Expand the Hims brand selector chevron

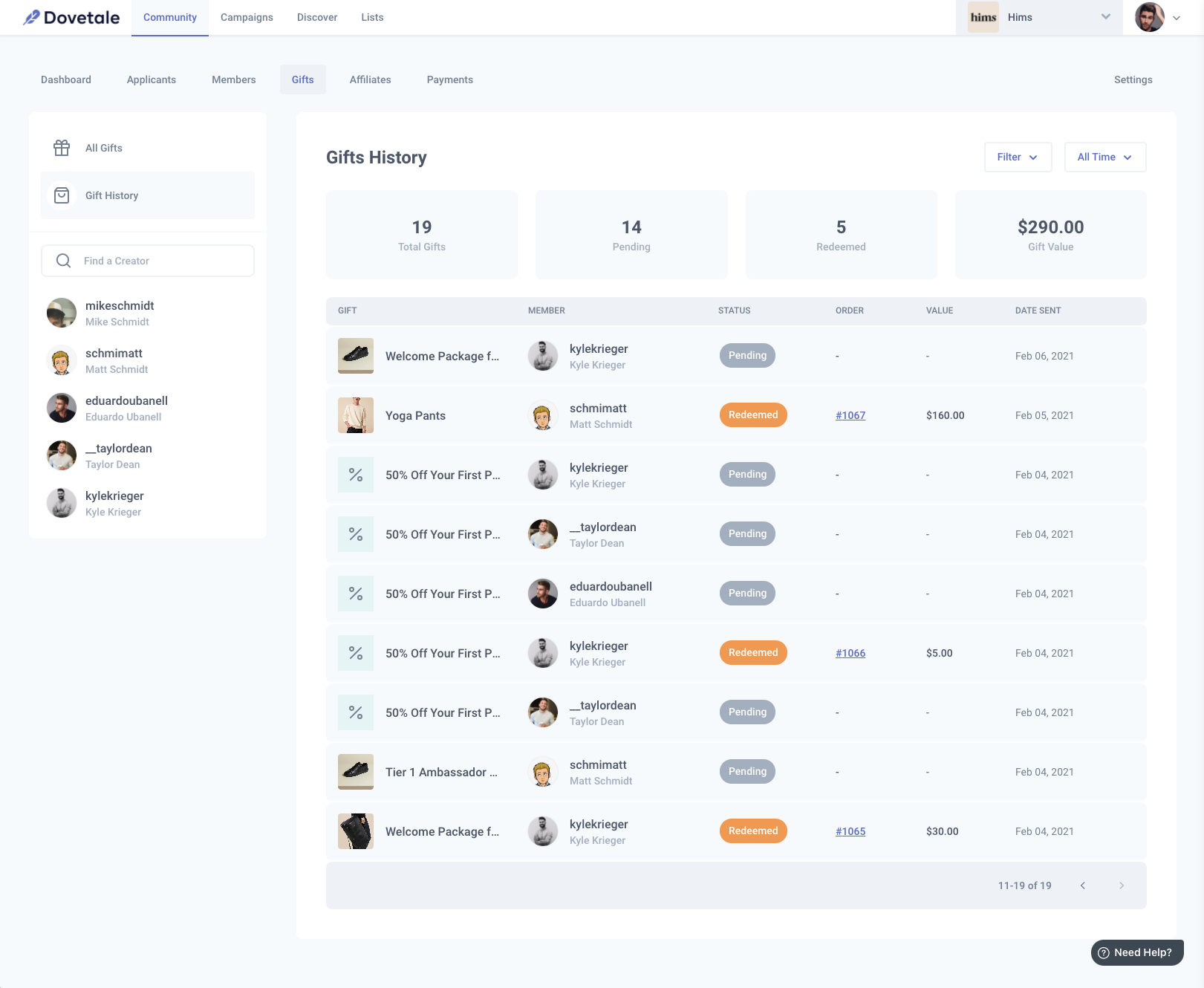[1106, 17]
